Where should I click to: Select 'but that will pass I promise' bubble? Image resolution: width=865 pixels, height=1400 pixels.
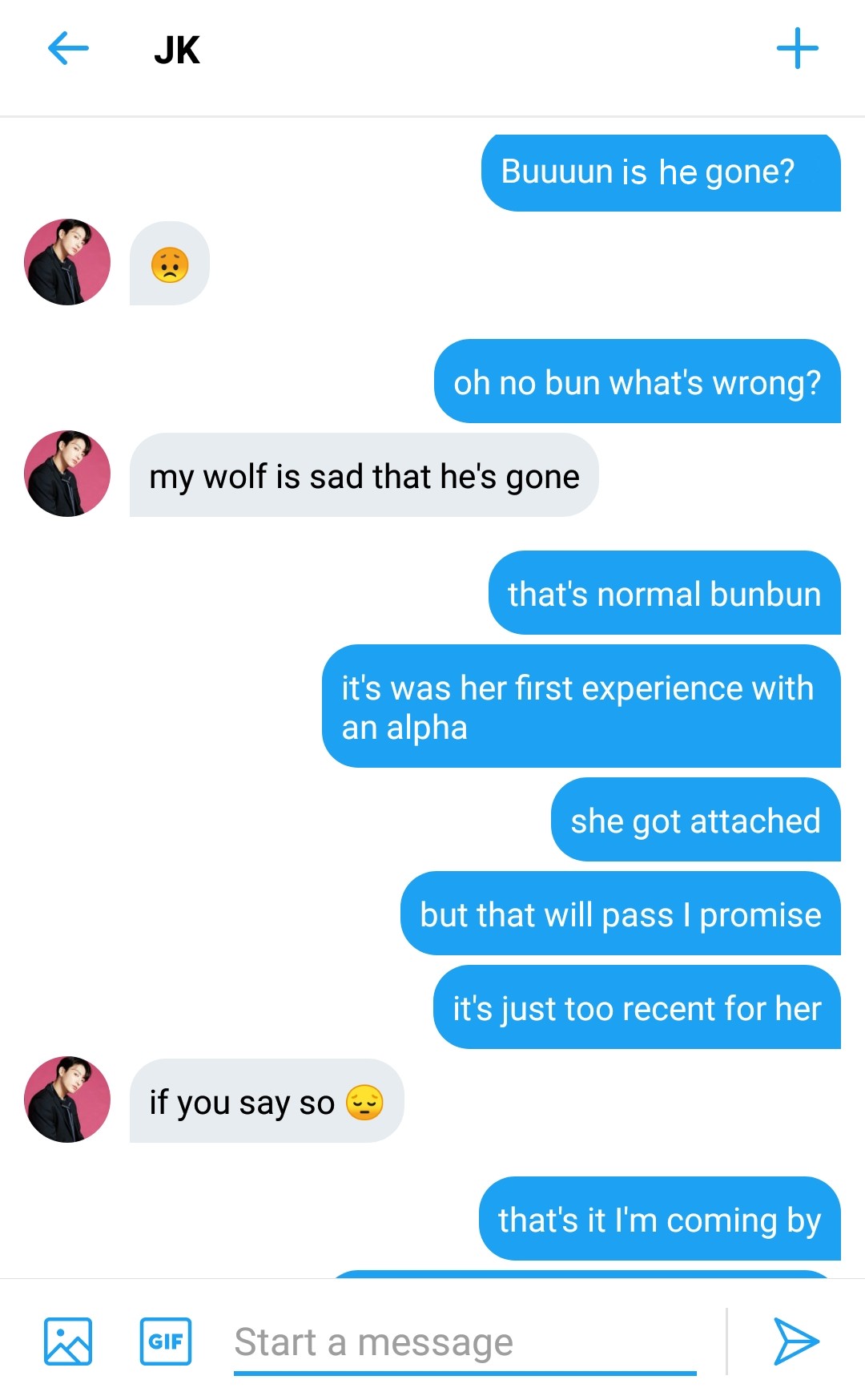click(621, 914)
